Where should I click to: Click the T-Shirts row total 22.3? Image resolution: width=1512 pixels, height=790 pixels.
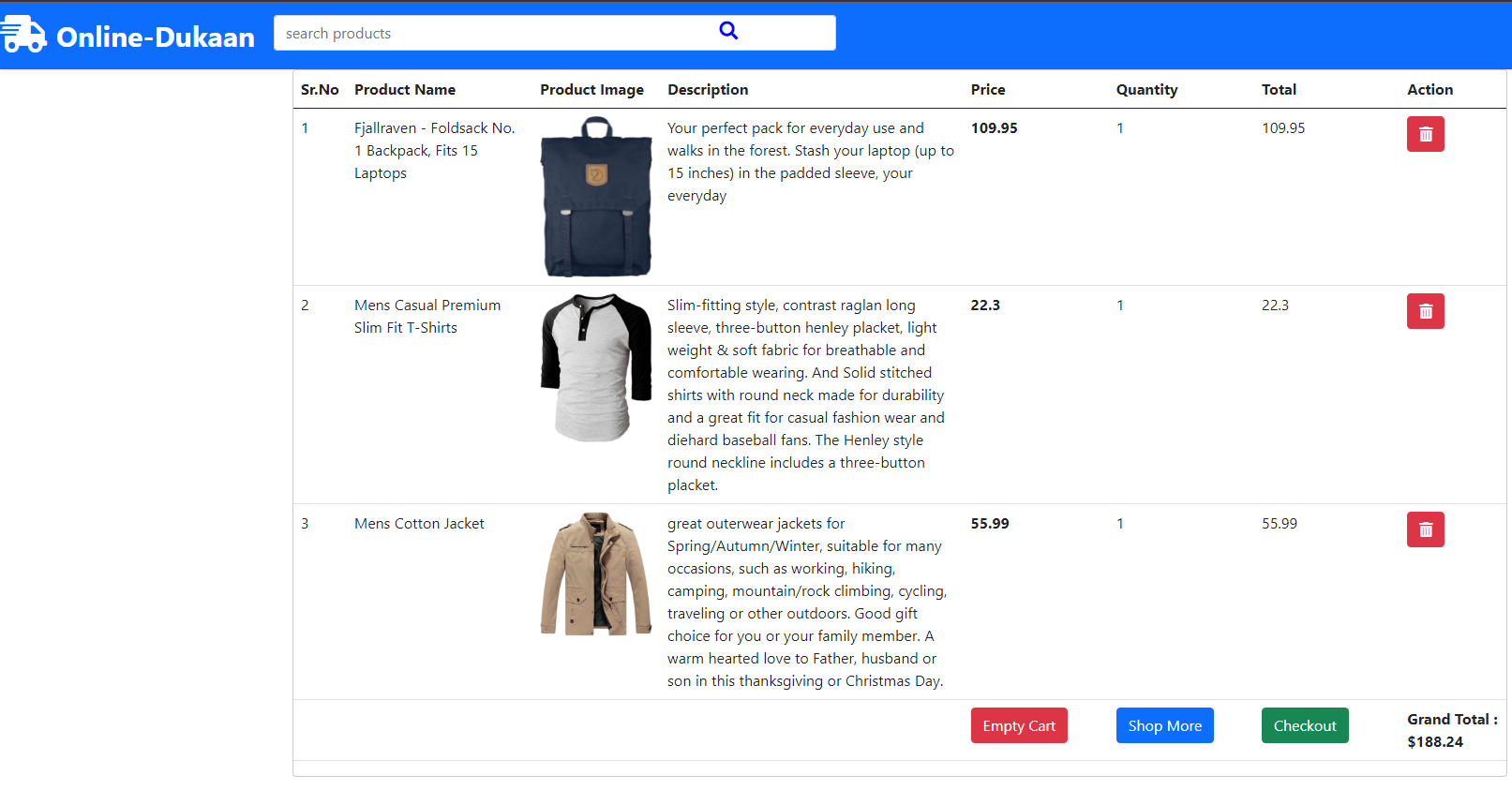(x=1275, y=306)
